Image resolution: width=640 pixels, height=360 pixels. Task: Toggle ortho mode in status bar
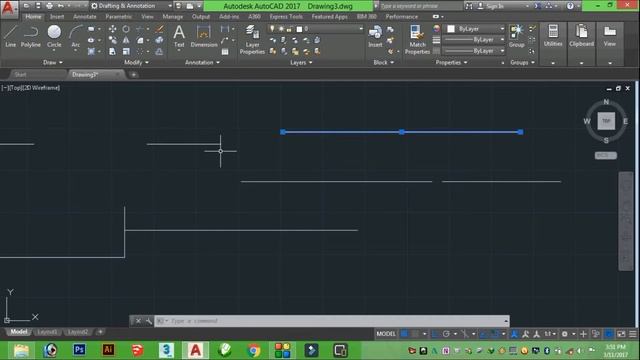tap(434, 334)
